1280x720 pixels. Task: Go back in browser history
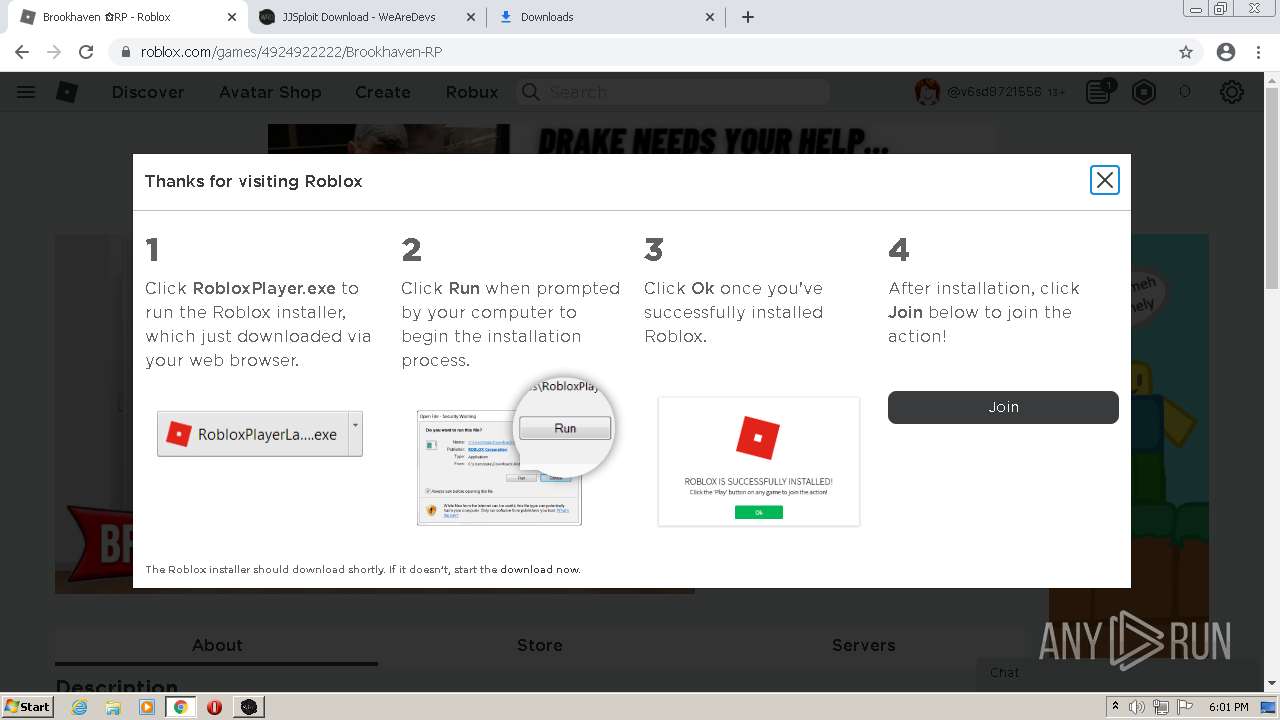pyautogui.click(x=22, y=52)
